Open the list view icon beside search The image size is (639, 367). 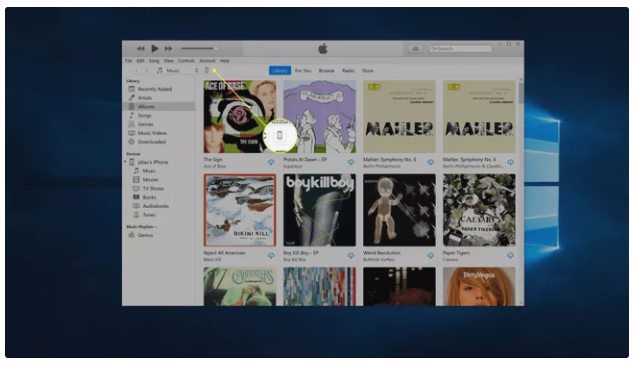[415, 48]
